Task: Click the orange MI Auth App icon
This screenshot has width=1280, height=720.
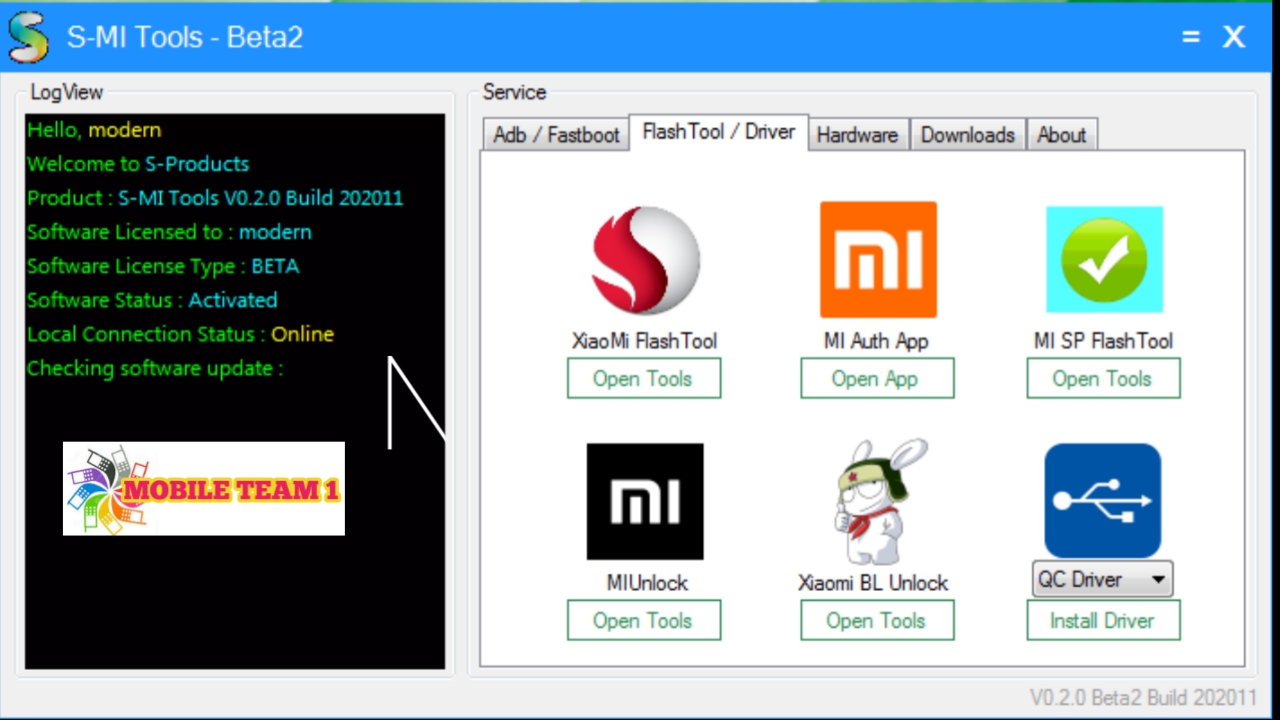Action: 877,259
